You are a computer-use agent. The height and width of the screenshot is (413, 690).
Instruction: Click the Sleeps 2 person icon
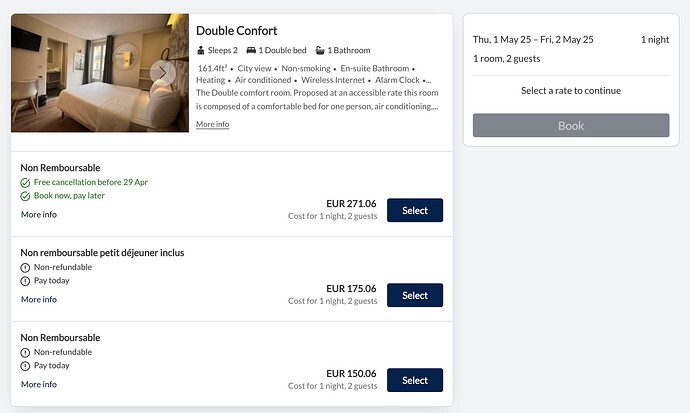tap(201, 50)
